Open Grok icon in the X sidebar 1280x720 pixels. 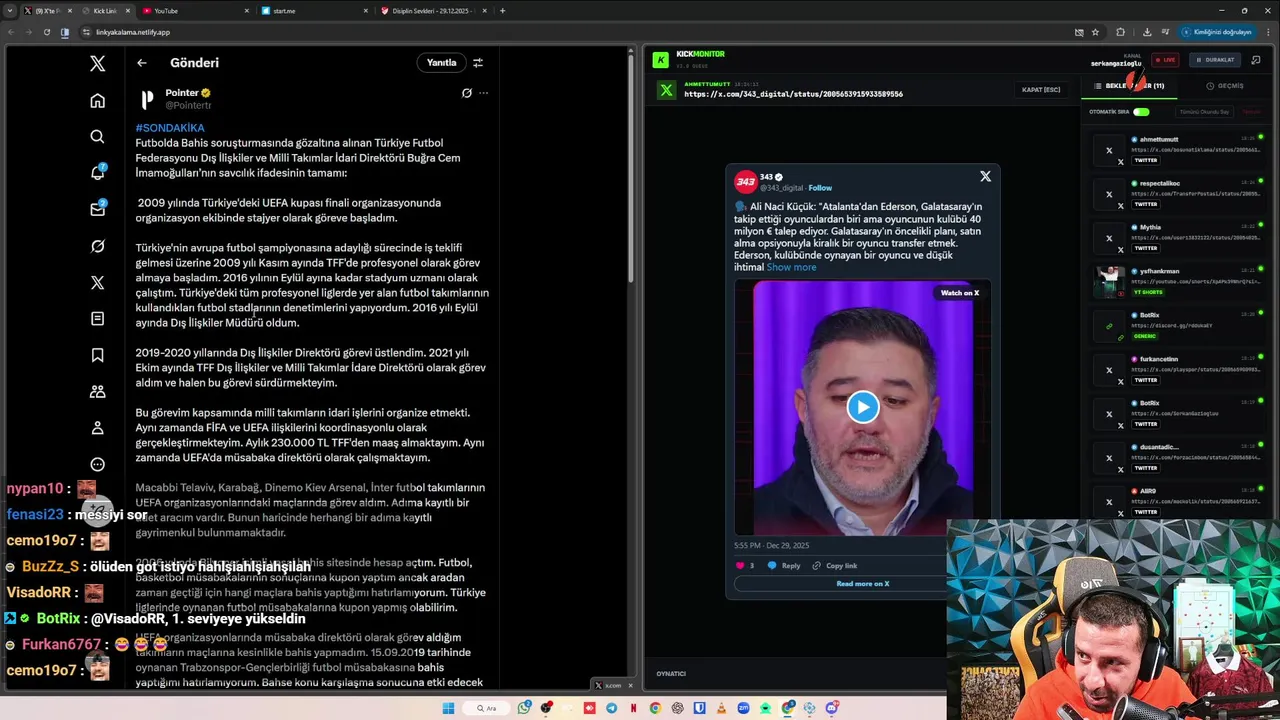(x=97, y=246)
